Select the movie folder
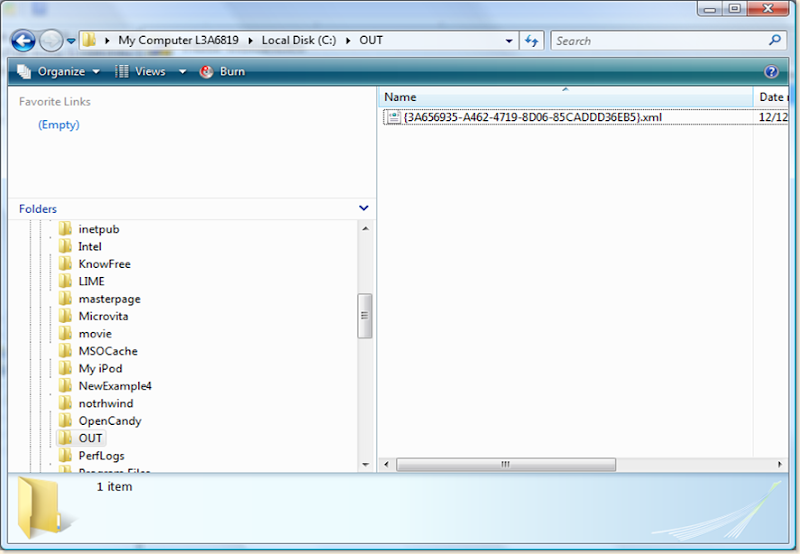The width and height of the screenshot is (800, 554). pos(95,334)
